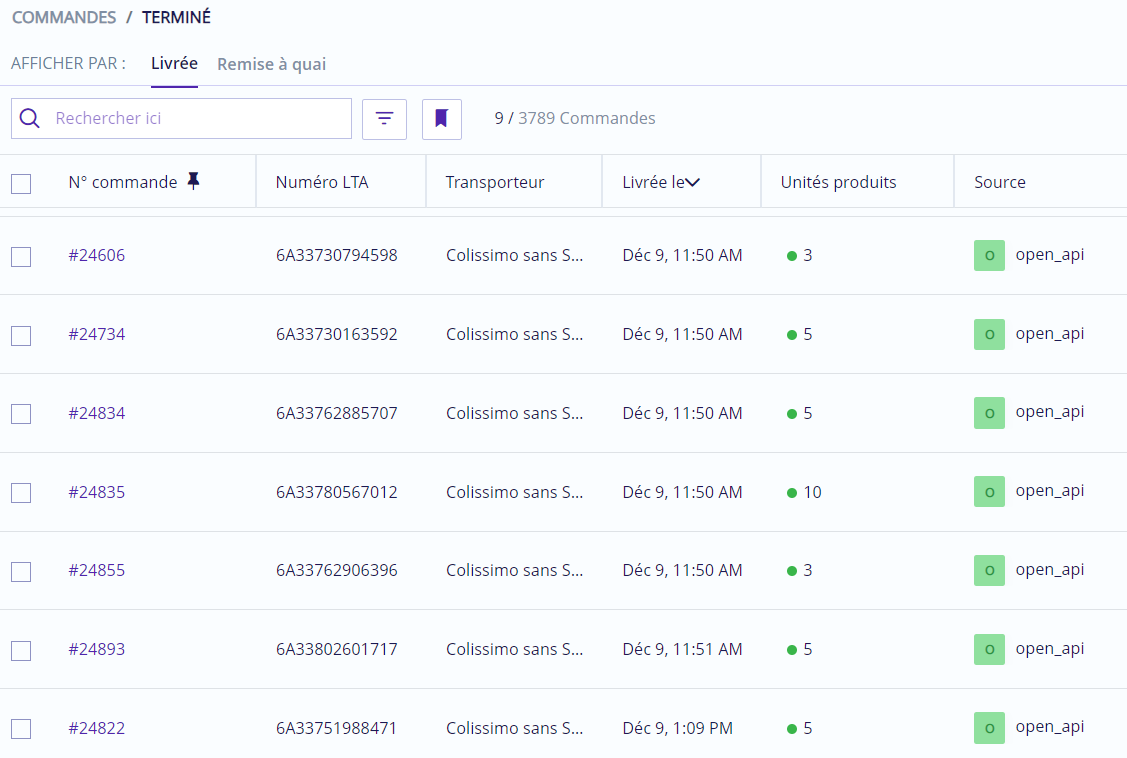The height and width of the screenshot is (758, 1127).
Task: Click the green source badge for order #24822
Action: pos(989,728)
